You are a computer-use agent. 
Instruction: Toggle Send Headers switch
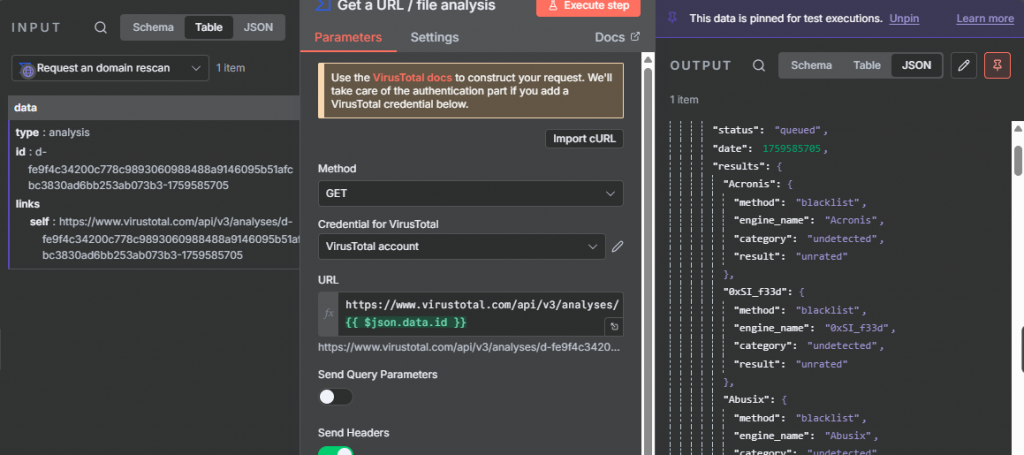335,451
